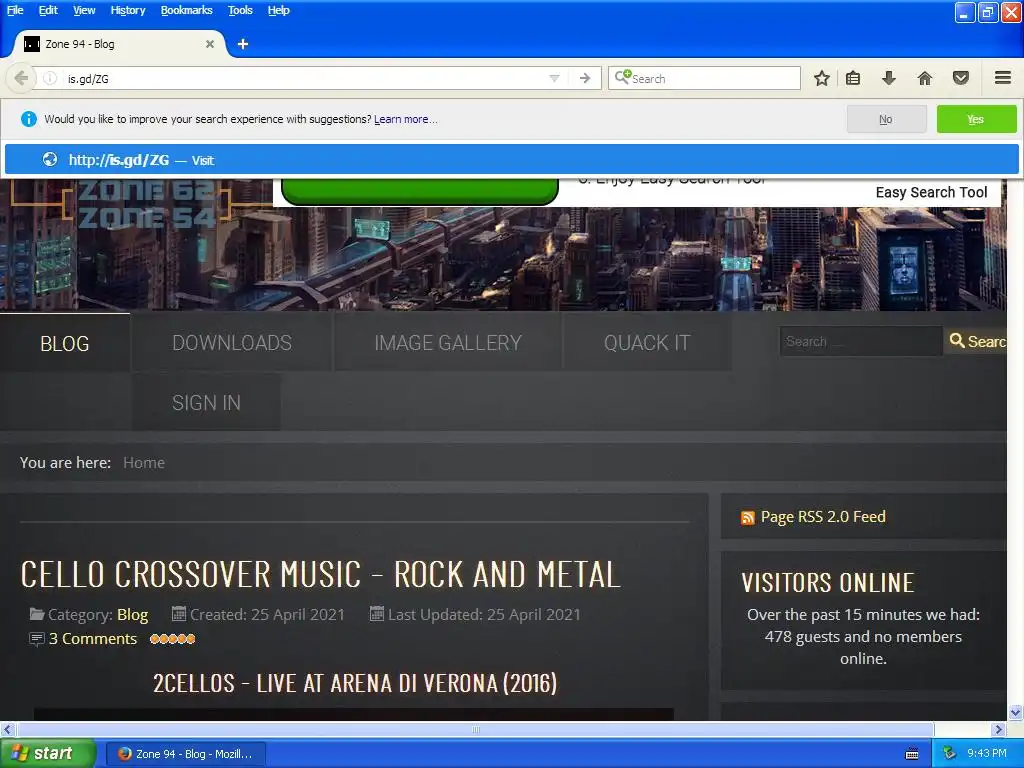Bookmark this page with star icon
1024x768 pixels.
[x=822, y=78]
